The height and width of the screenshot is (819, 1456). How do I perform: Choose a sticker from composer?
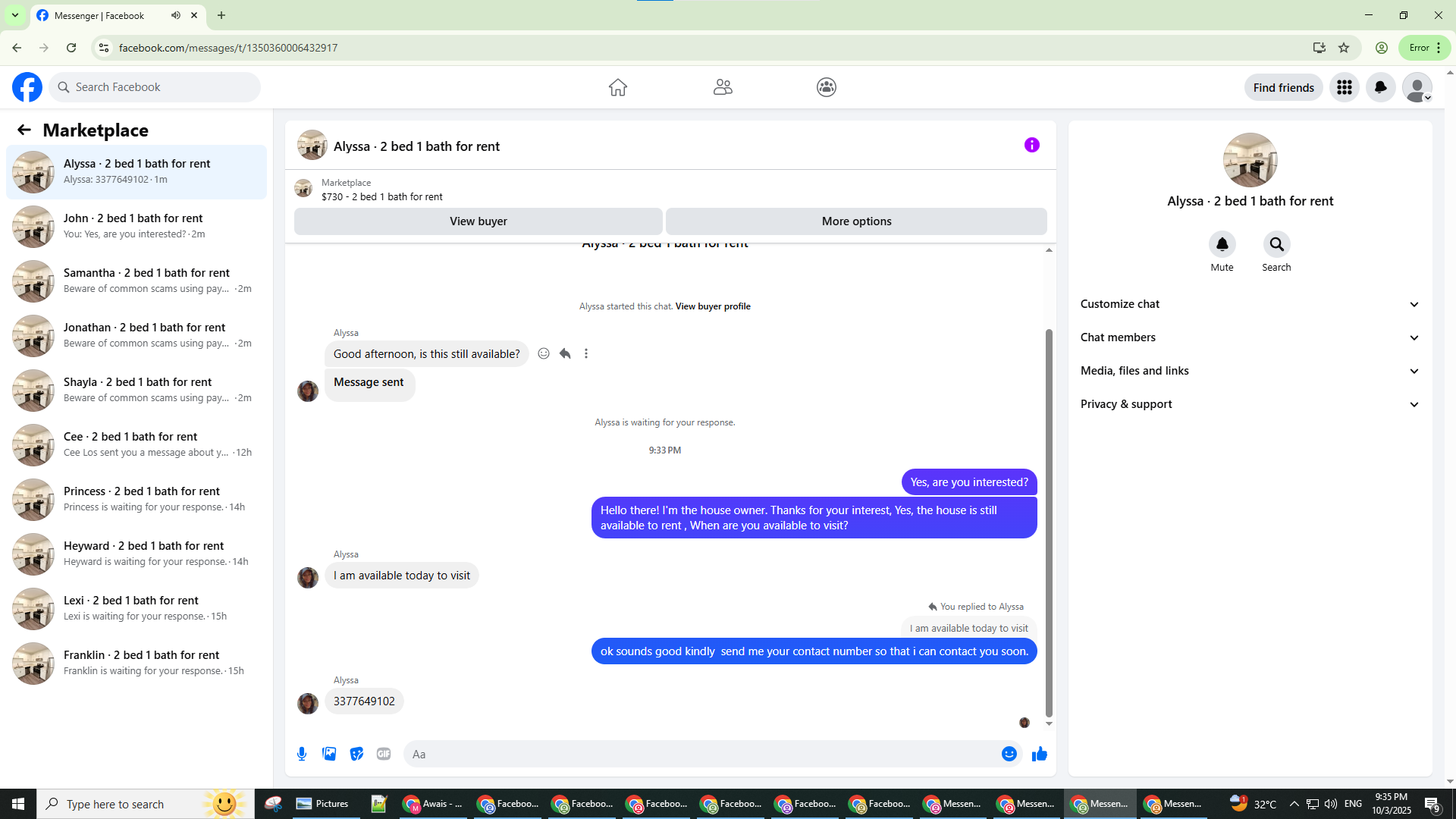[356, 754]
